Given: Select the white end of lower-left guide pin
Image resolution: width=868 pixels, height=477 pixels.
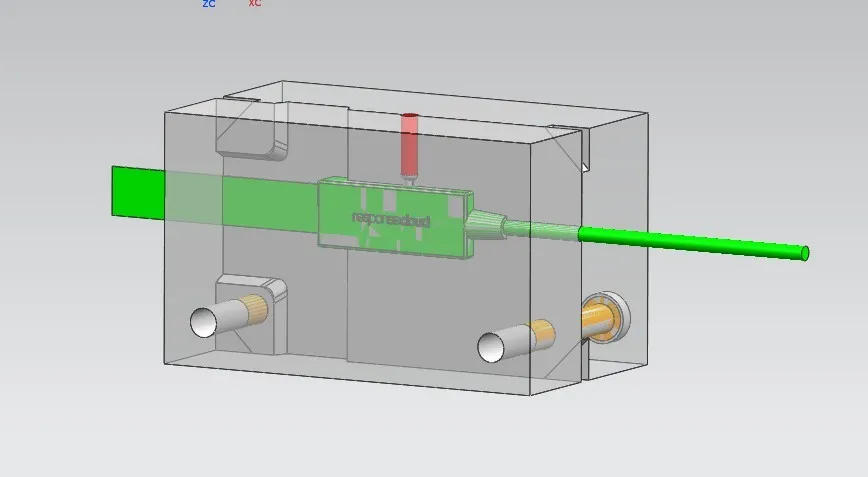Looking at the screenshot, I should pos(206,321).
